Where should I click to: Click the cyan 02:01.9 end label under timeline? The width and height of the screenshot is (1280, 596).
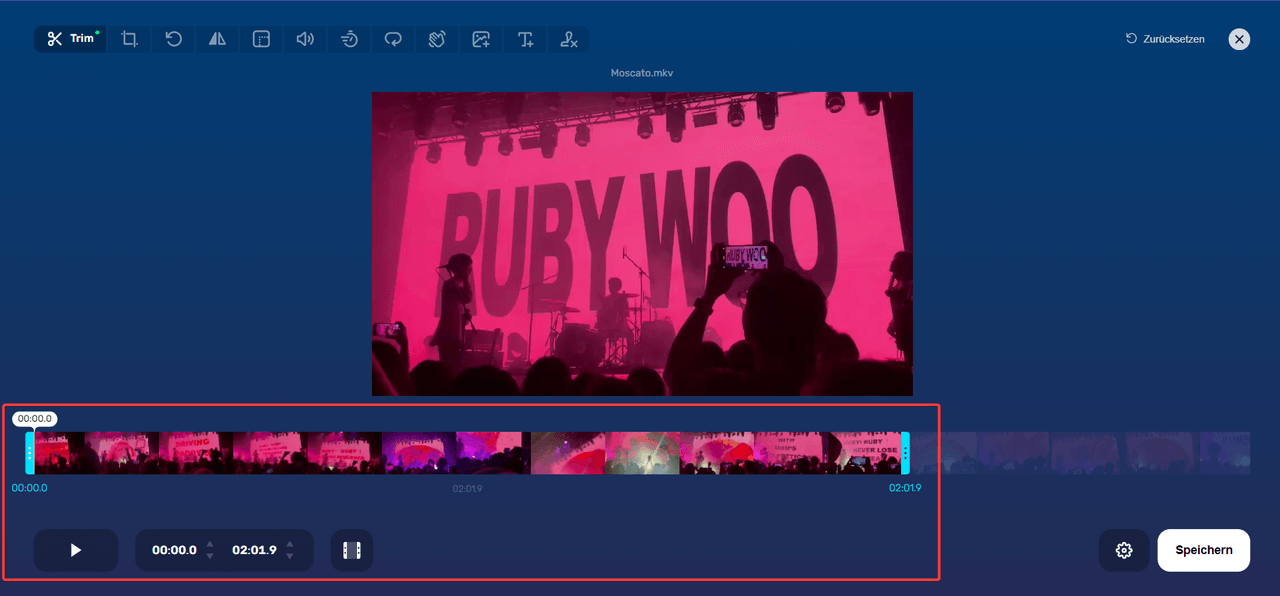pyautogui.click(x=905, y=488)
